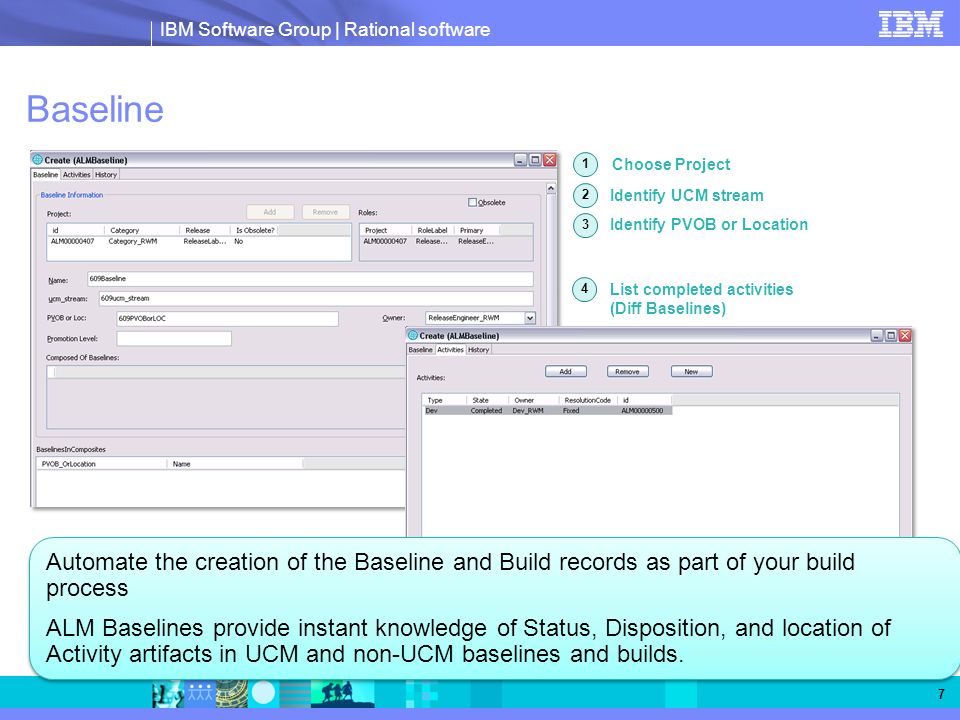Click the PVOB or Loc input field

[227, 318]
